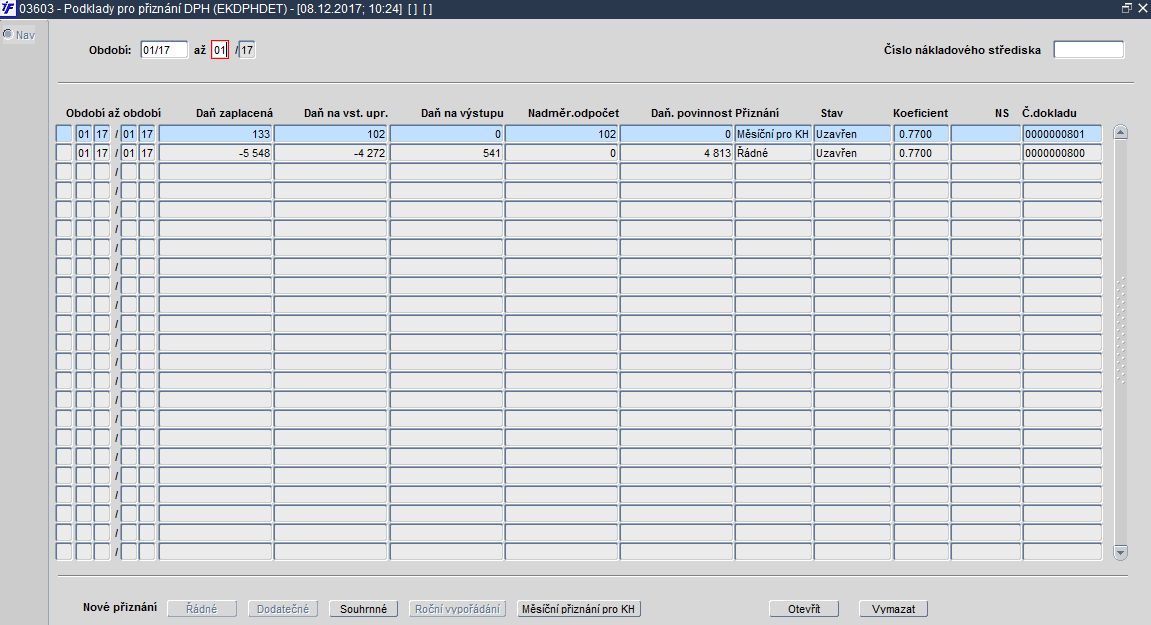Image resolution: width=1151 pixels, height=625 pixels.
Task: Select Daň zaplacená value -5 548
Action: (216, 153)
